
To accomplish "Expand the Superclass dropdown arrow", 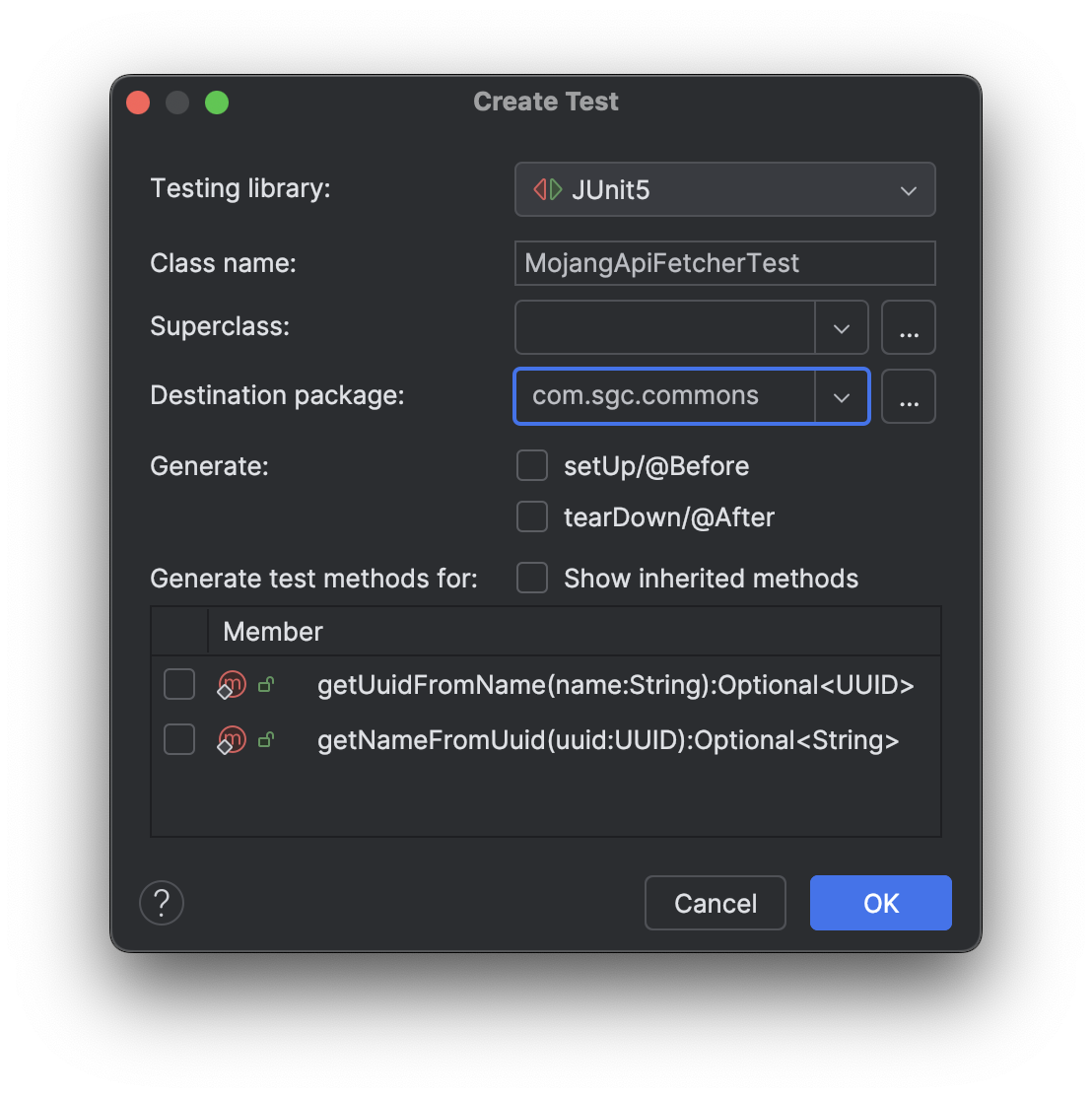I will pos(842,328).
